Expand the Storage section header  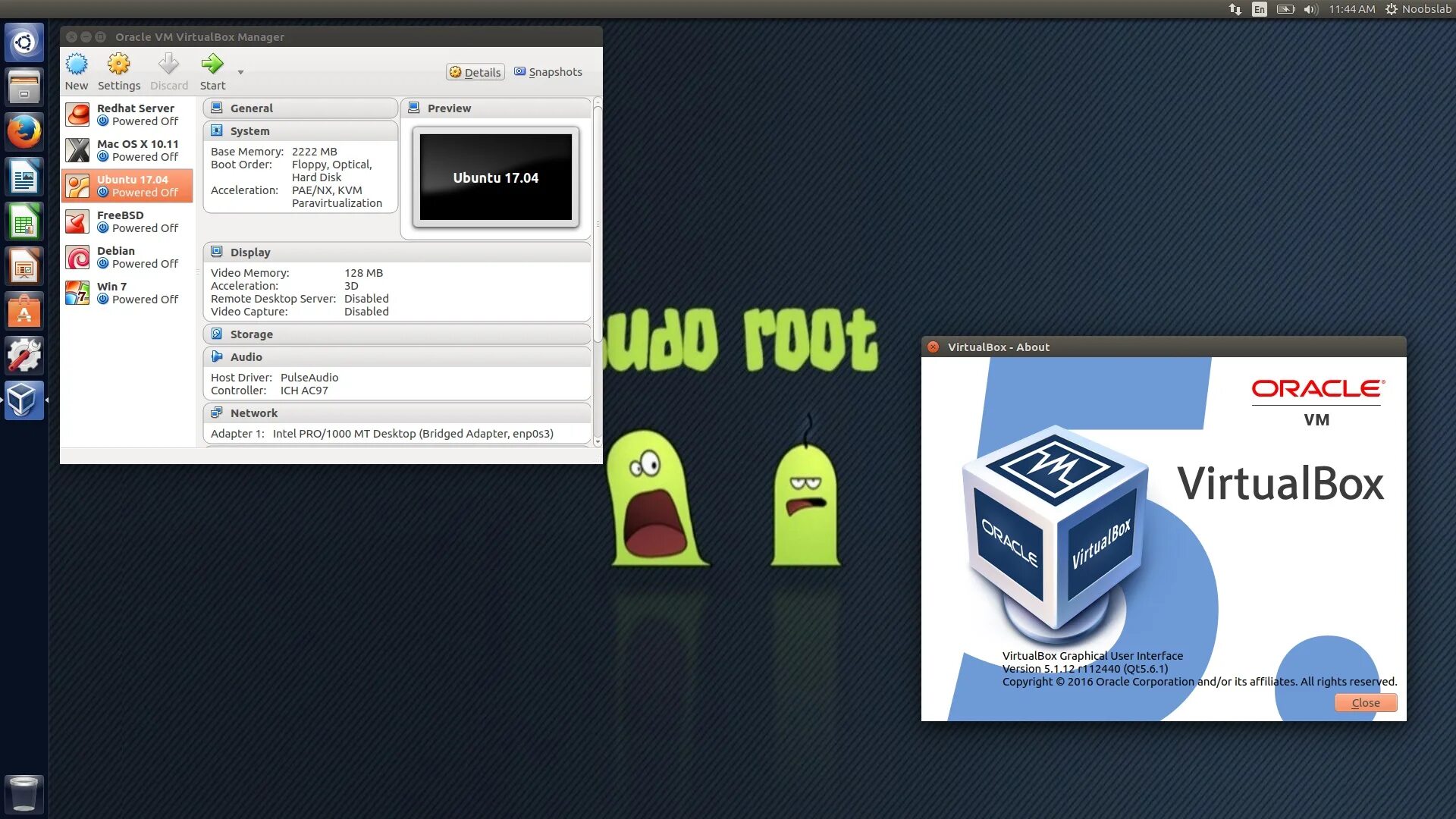click(x=252, y=334)
